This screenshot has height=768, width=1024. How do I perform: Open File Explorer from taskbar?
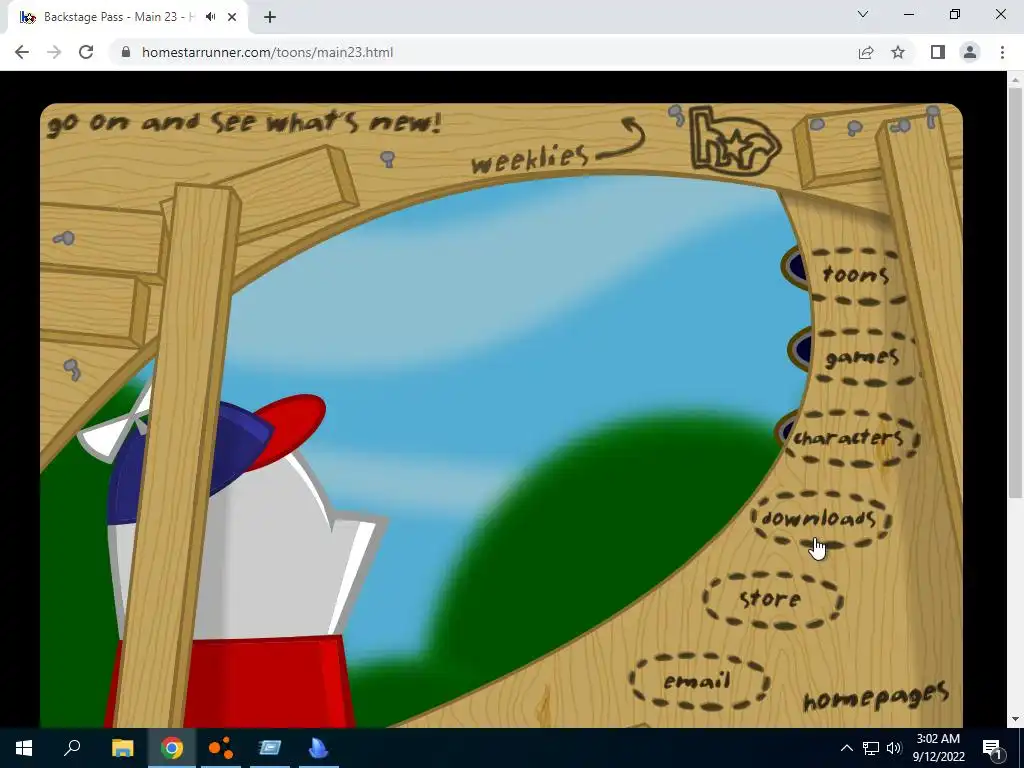click(122, 748)
